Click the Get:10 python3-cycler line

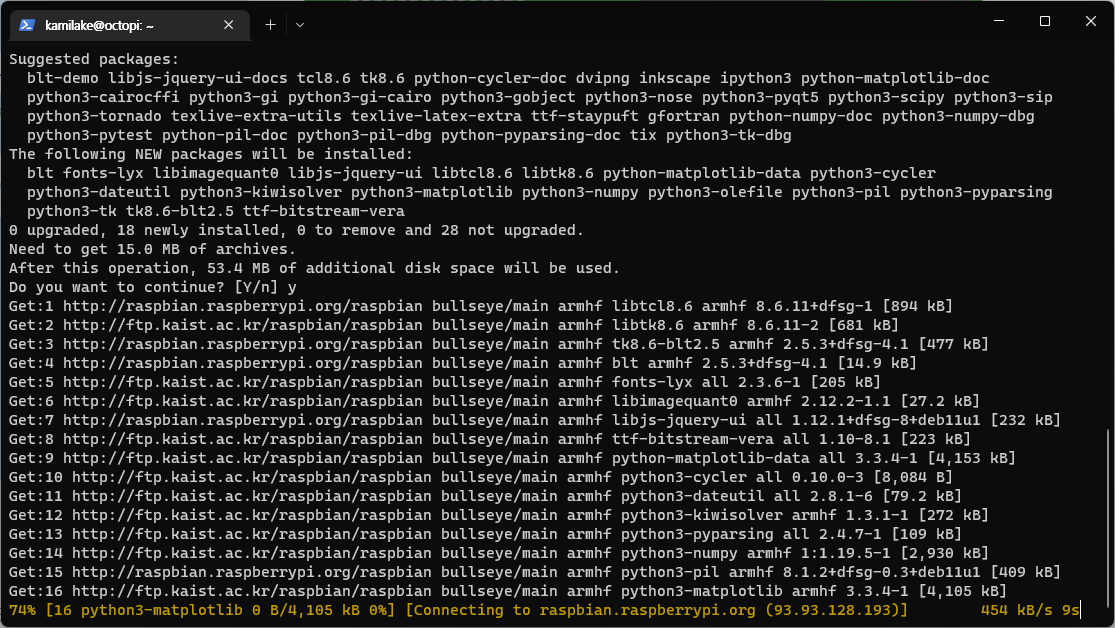[481, 477]
